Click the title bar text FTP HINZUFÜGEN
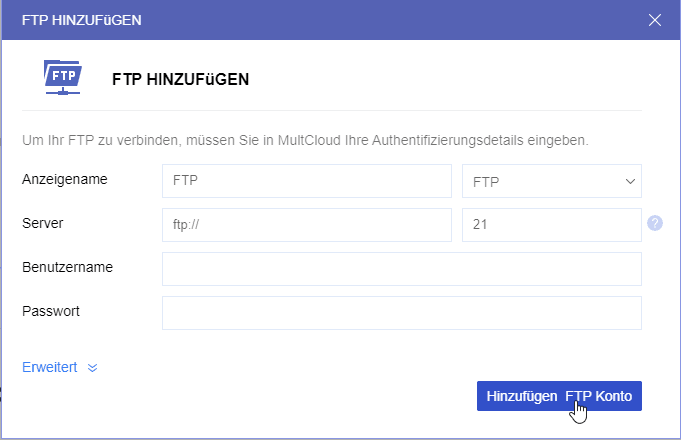Viewport: 681px width, 440px height. (x=81, y=19)
